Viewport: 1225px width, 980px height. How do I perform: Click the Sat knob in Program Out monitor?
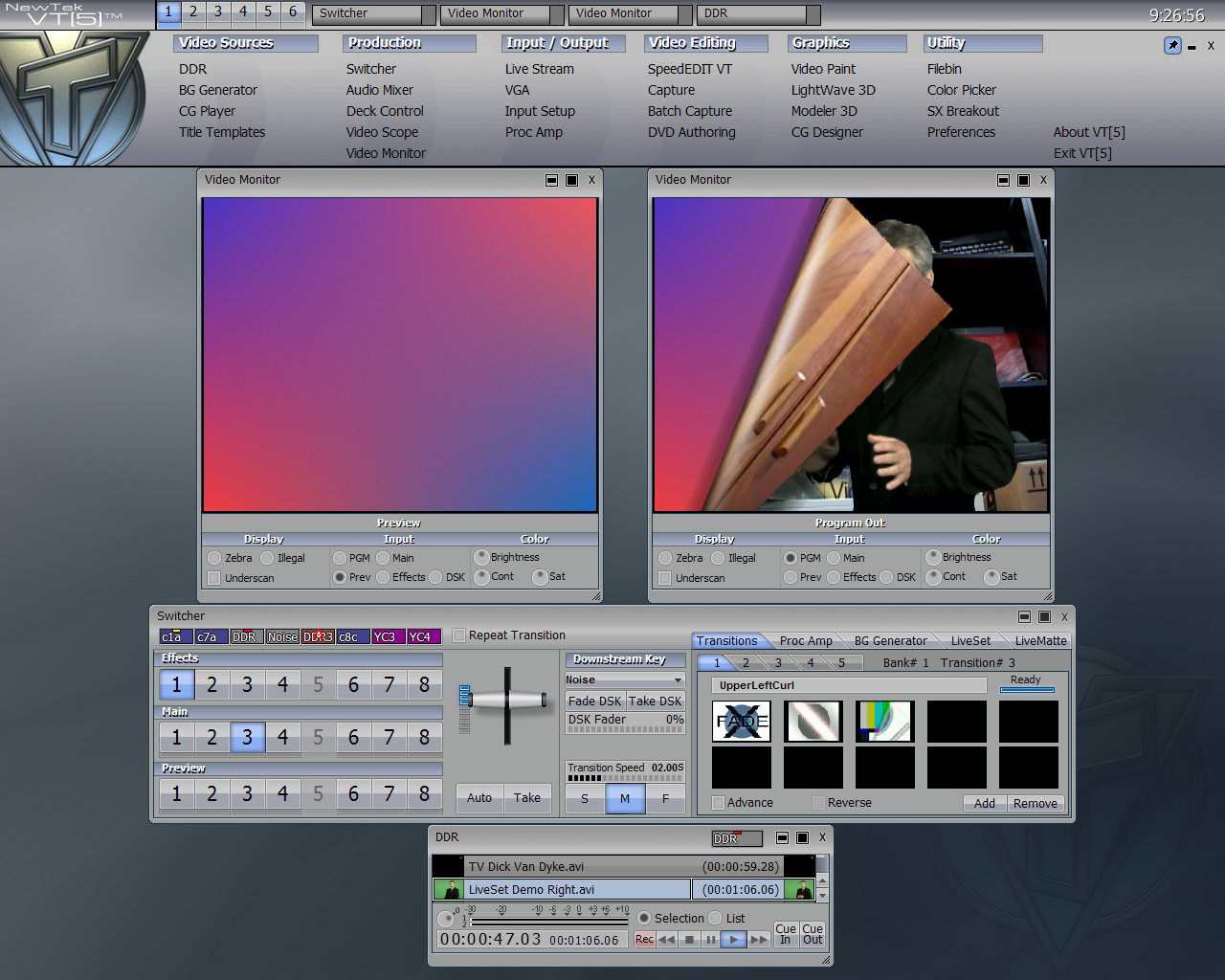(x=991, y=576)
